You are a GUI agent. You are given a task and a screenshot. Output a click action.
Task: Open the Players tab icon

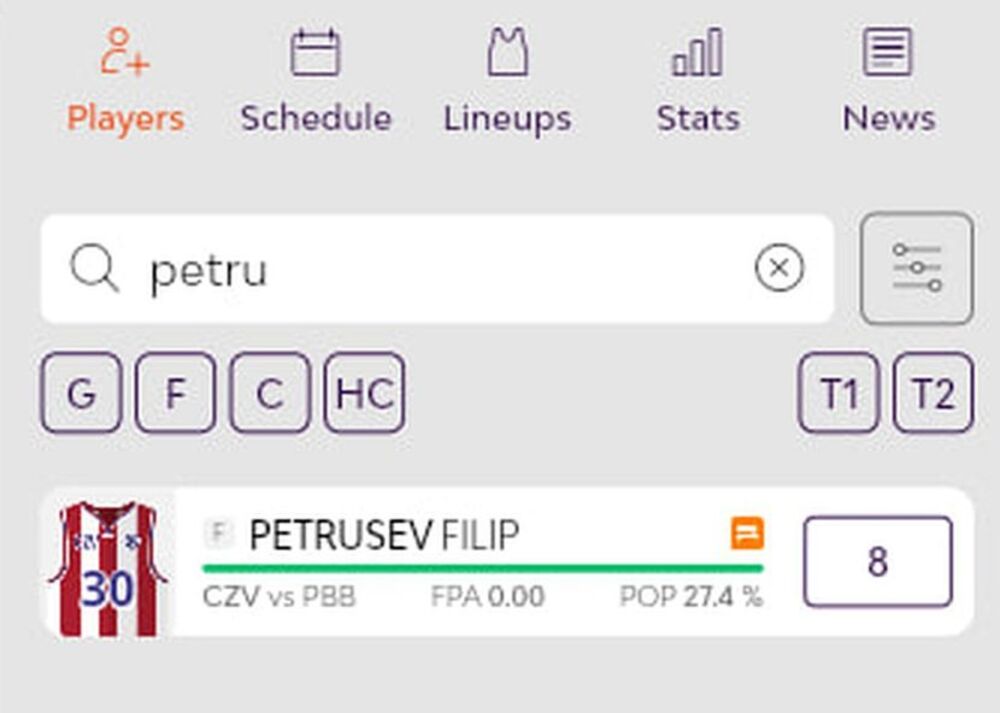pos(125,52)
